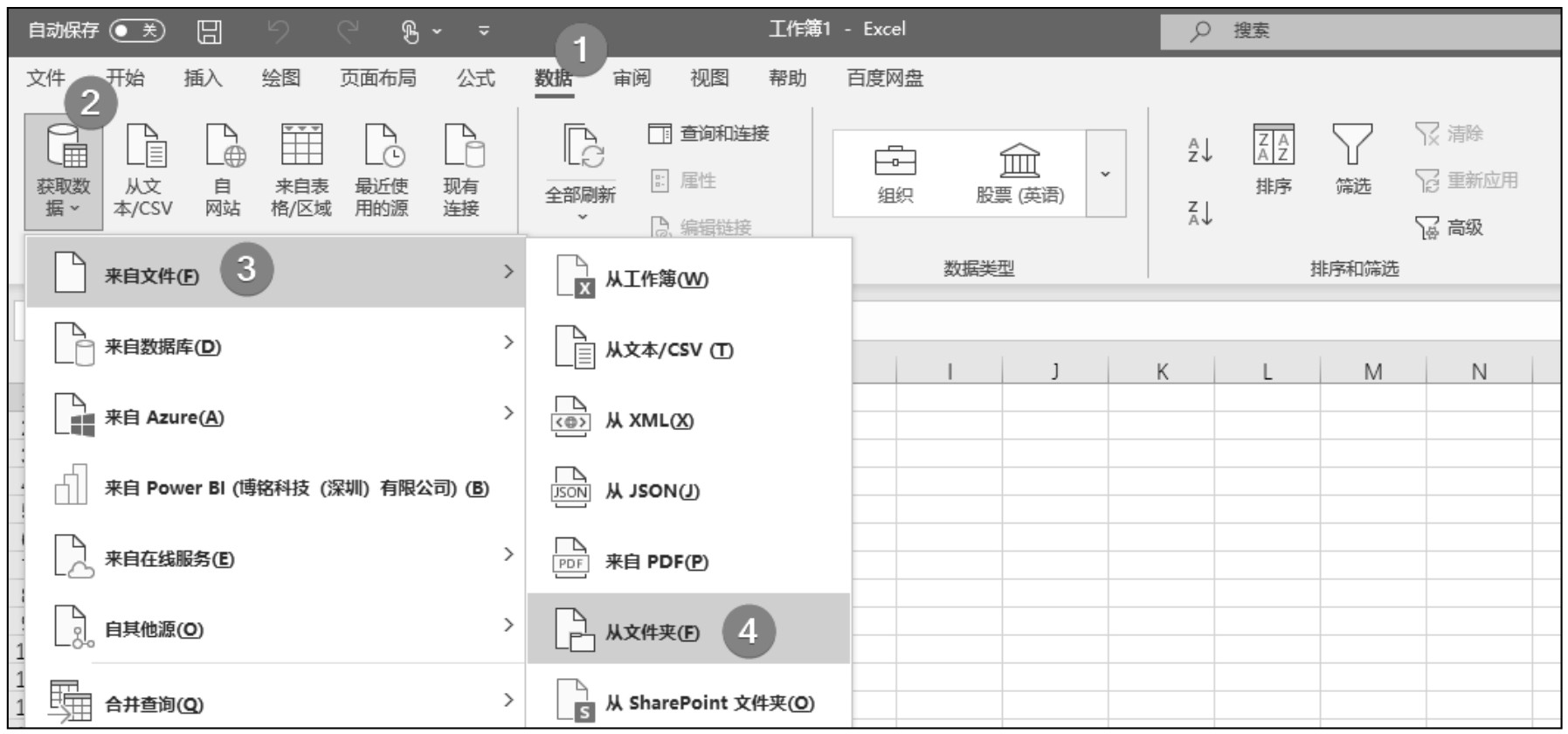Click Sort A to Z icon
1568x734 pixels.
[x=1200, y=150]
